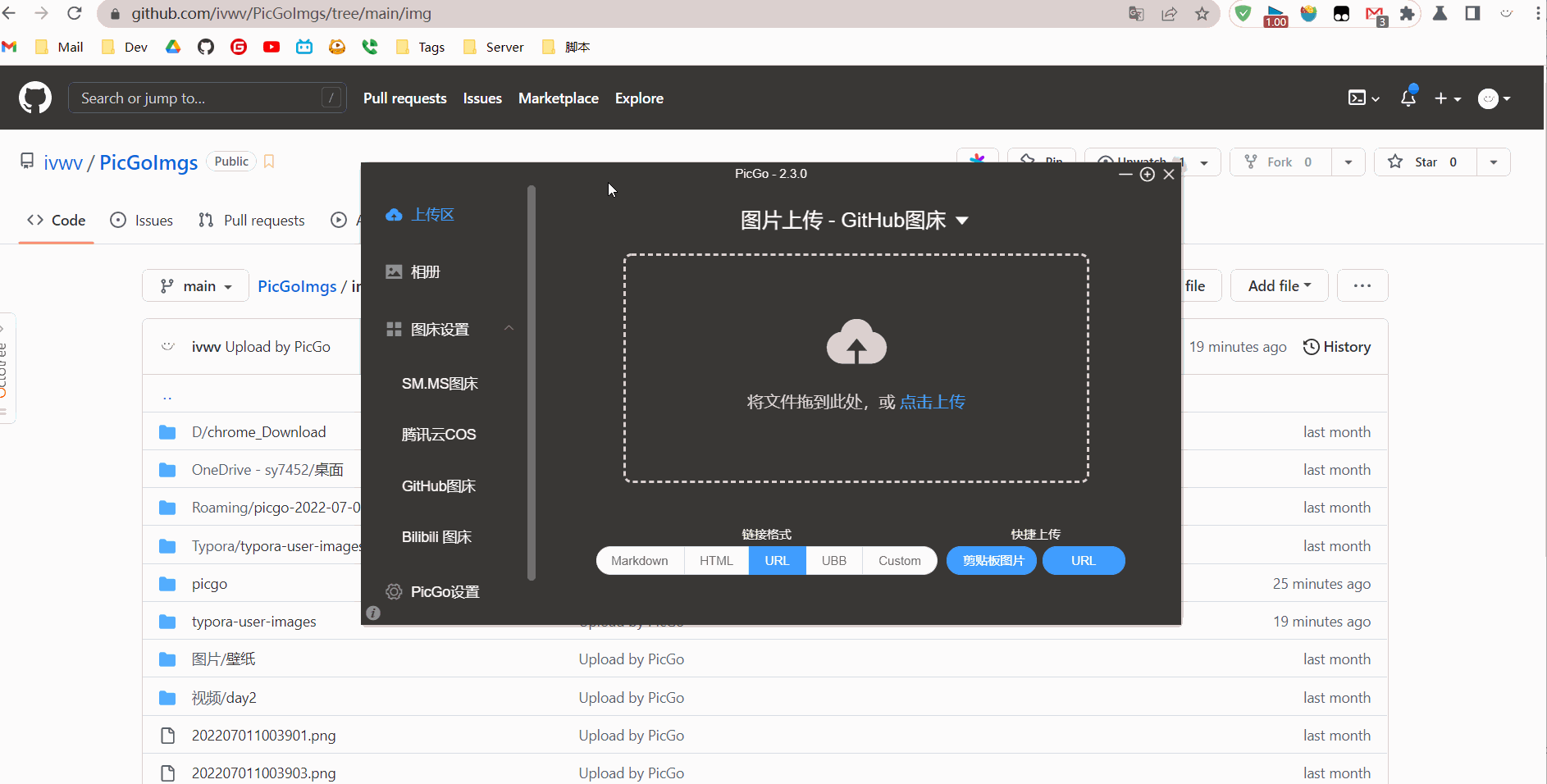Open the 腾讯云COS settings
This screenshot has height=784, width=1547.
pos(439,435)
